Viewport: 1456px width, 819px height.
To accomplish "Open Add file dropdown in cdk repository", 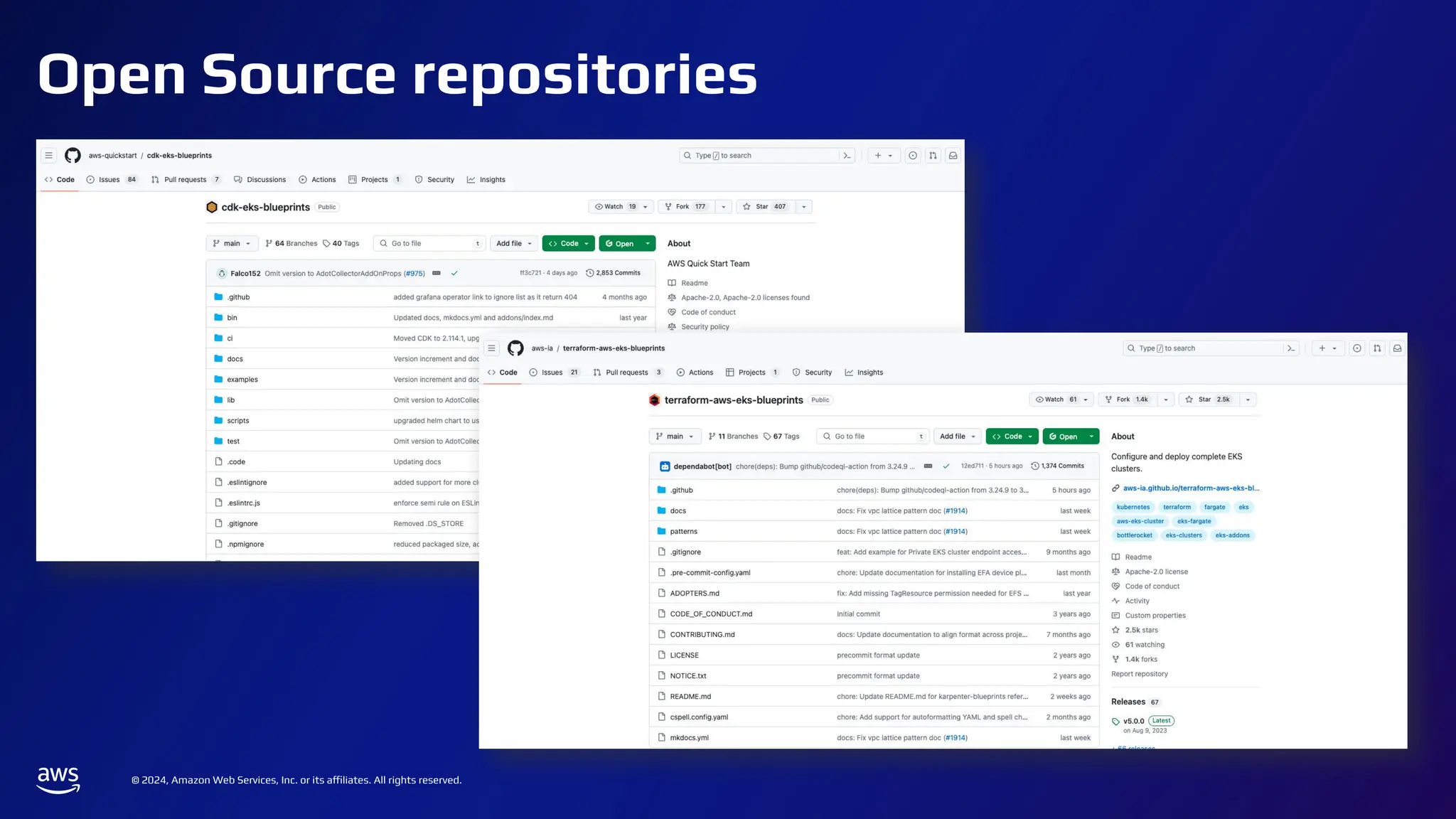I will [514, 244].
